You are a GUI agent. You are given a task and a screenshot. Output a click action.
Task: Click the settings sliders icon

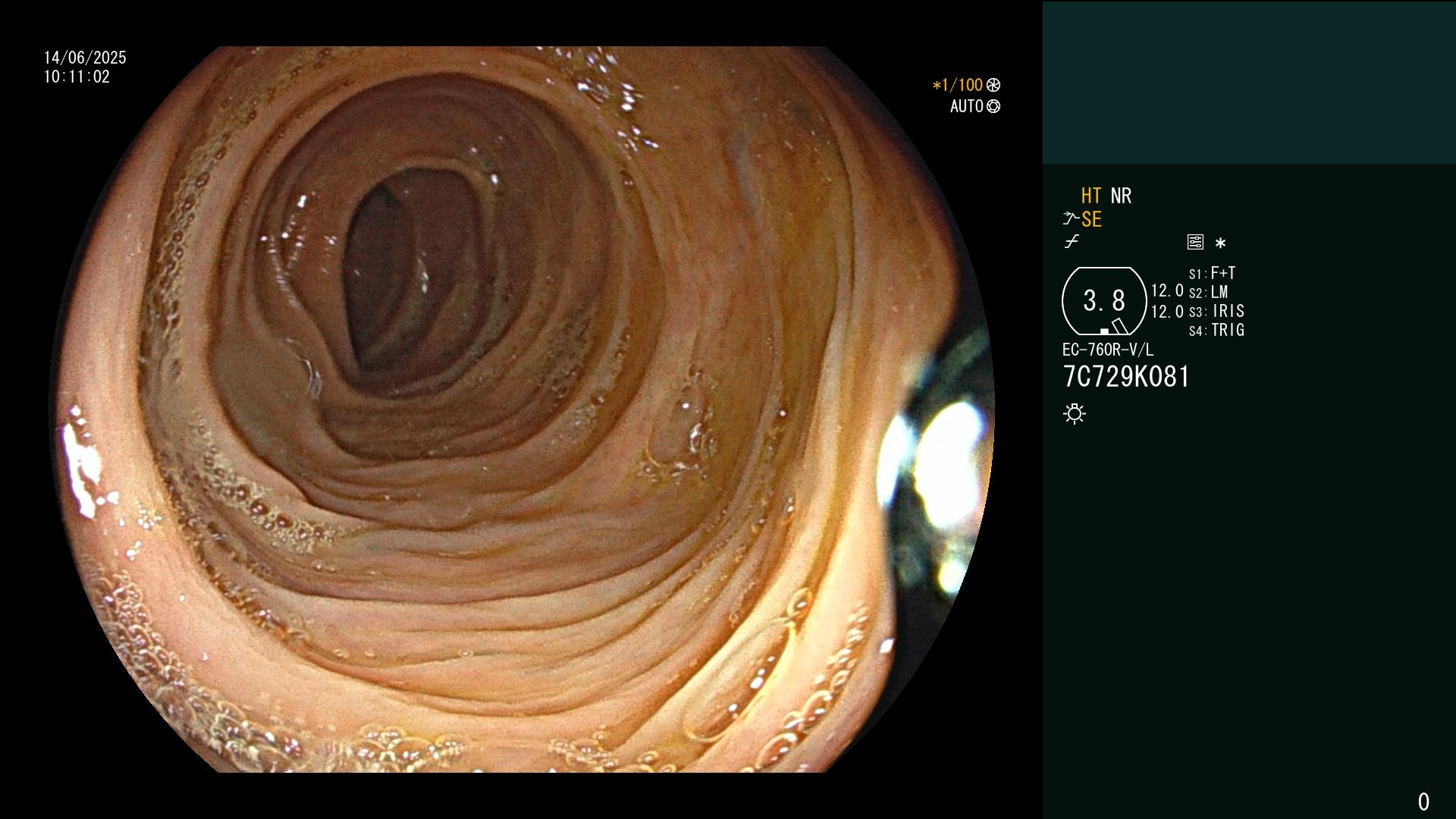1195,242
